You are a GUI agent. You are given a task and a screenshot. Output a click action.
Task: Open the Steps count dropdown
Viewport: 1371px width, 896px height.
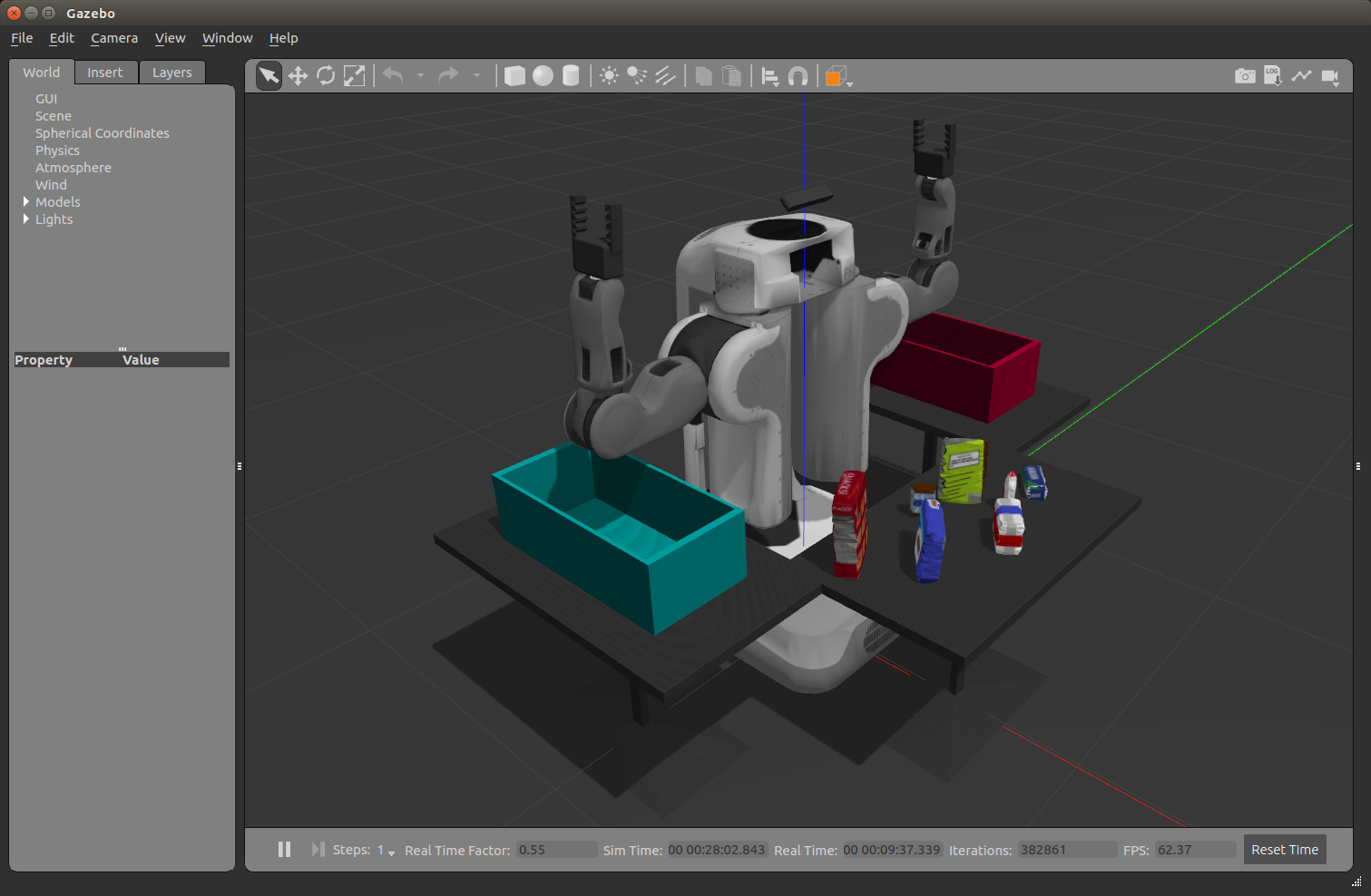(x=387, y=851)
